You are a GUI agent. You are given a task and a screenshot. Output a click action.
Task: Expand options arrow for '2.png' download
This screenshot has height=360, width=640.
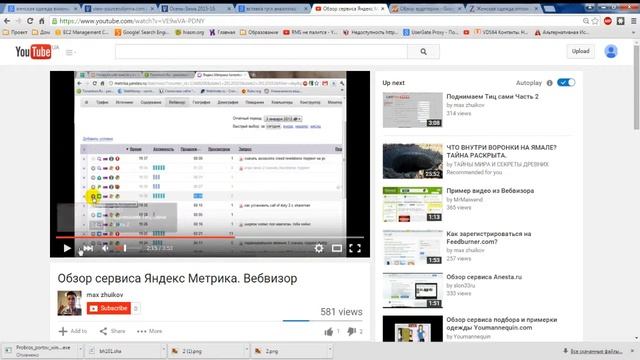(x=329, y=350)
